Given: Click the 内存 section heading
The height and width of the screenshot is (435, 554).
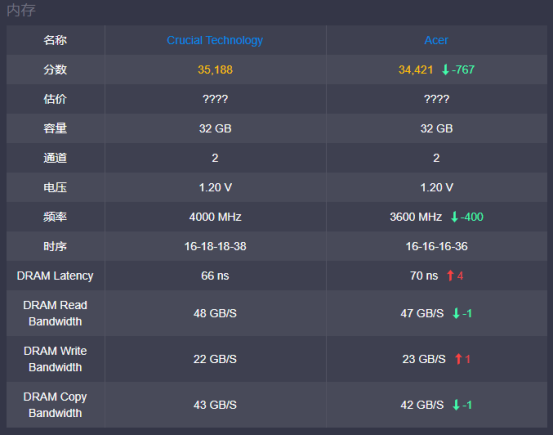Looking at the screenshot, I should click(21, 10).
